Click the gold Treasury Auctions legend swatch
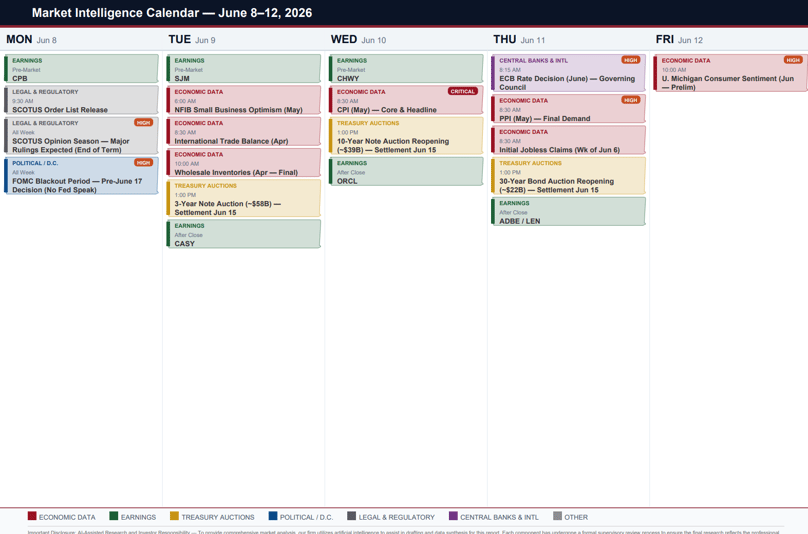 pyautogui.click(x=174, y=516)
